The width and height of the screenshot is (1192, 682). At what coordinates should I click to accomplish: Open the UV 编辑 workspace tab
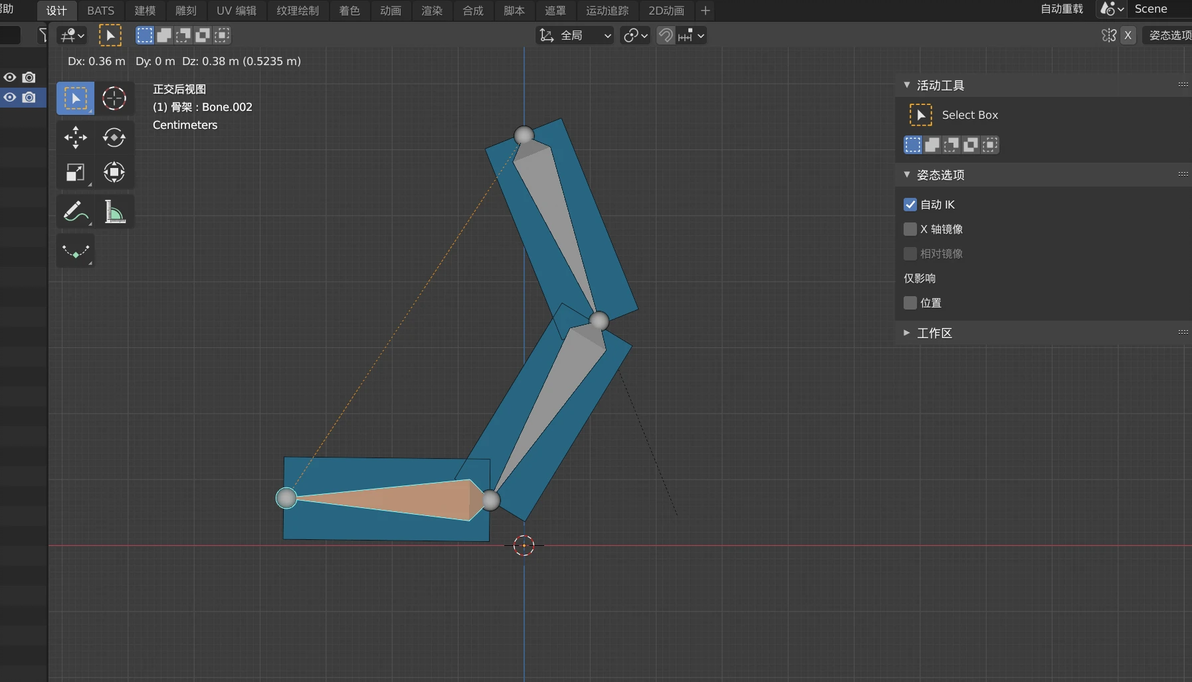236,10
